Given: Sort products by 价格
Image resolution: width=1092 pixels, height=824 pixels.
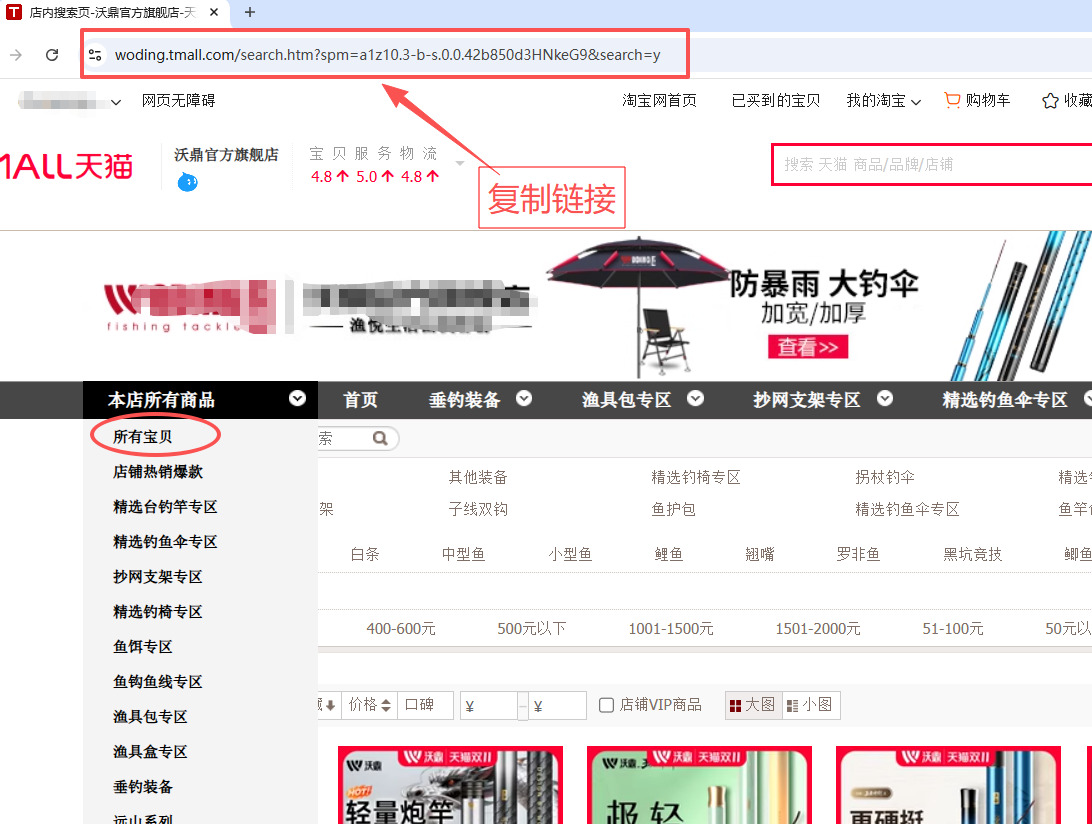Looking at the screenshot, I should tap(369, 705).
